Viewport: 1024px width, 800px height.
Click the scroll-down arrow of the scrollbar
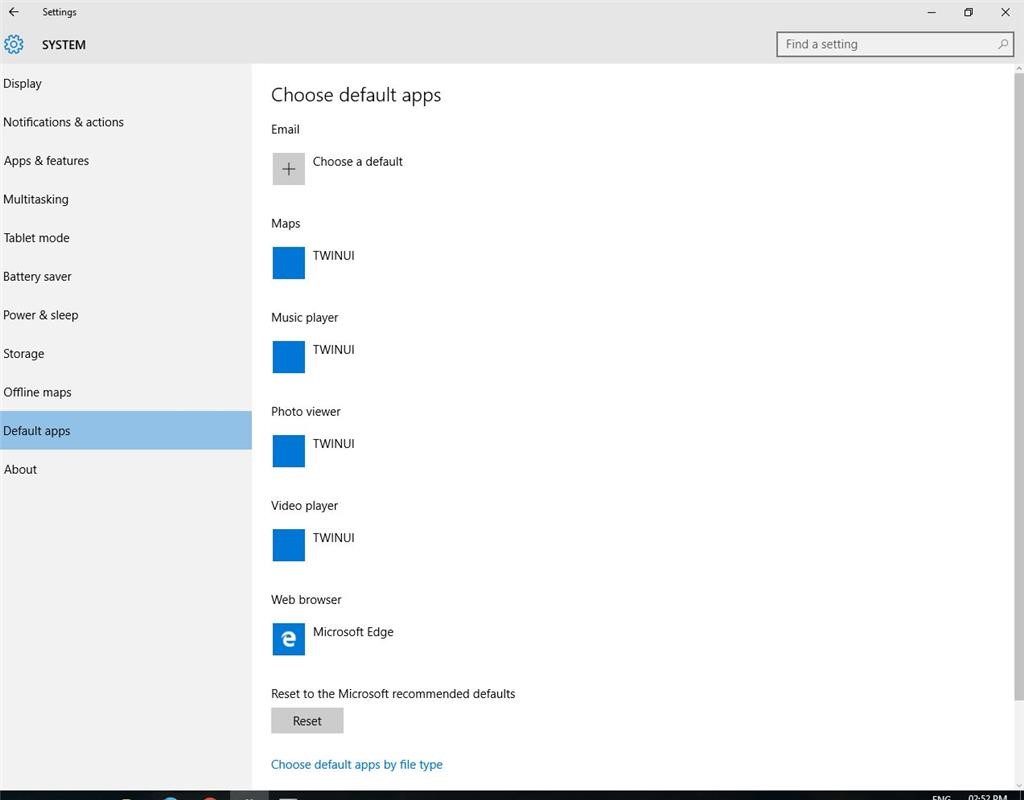(1019, 786)
